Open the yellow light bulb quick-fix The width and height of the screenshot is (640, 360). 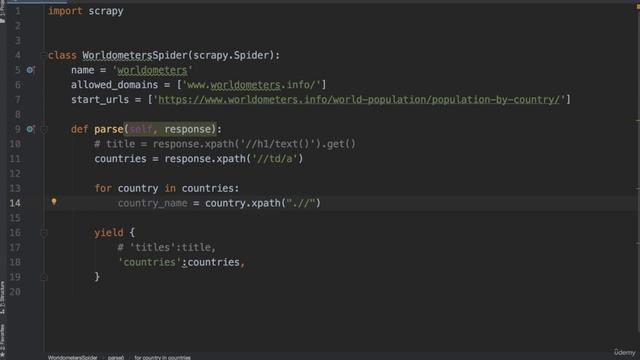[54, 202]
